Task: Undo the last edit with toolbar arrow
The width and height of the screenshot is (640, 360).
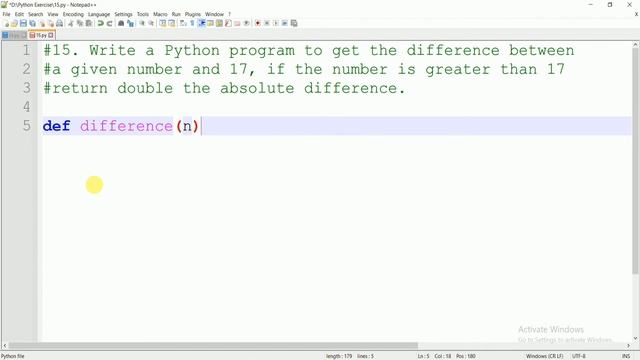Action: click(100, 23)
